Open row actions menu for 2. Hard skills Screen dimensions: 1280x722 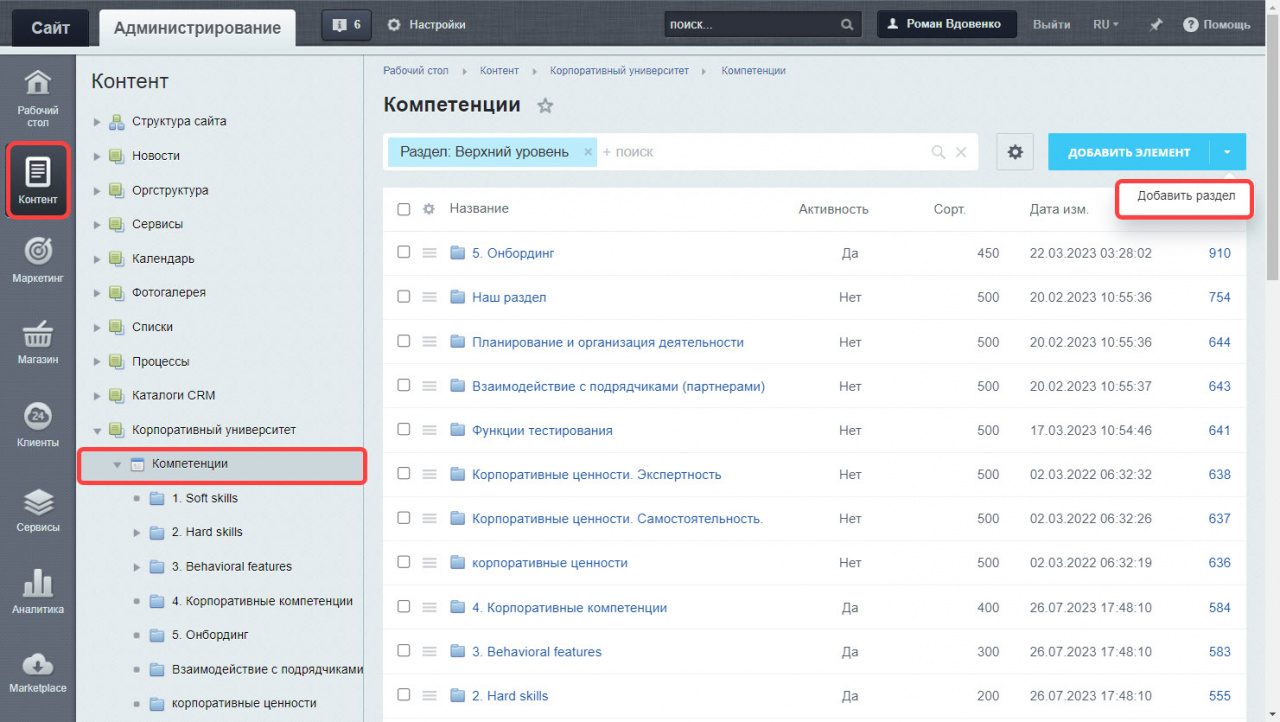(429, 695)
